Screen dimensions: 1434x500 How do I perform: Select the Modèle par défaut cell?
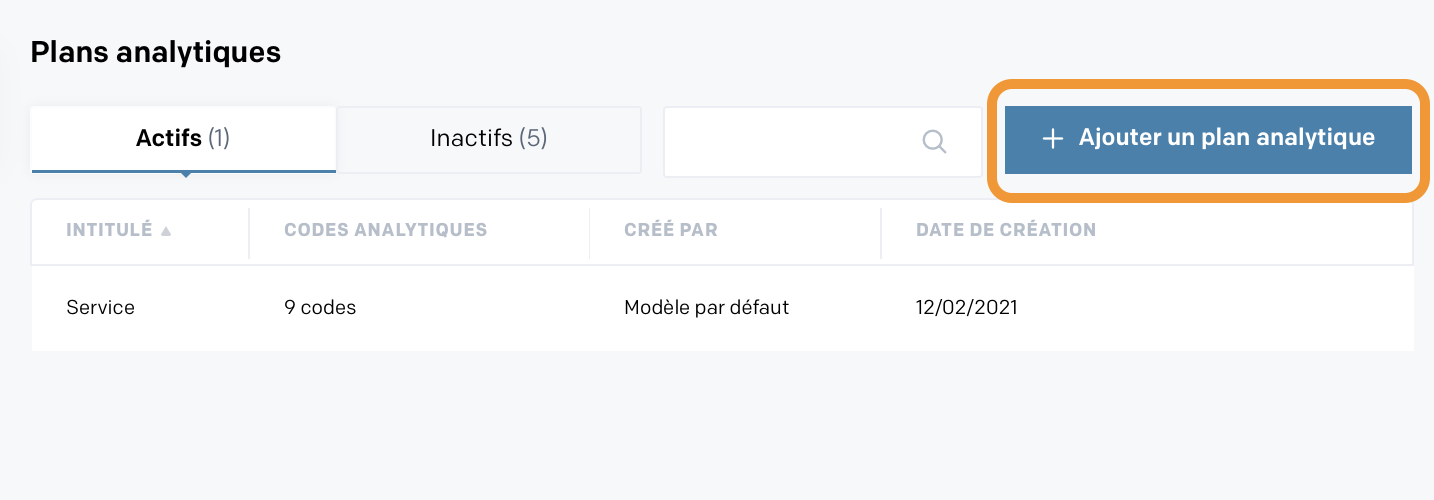point(706,308)
